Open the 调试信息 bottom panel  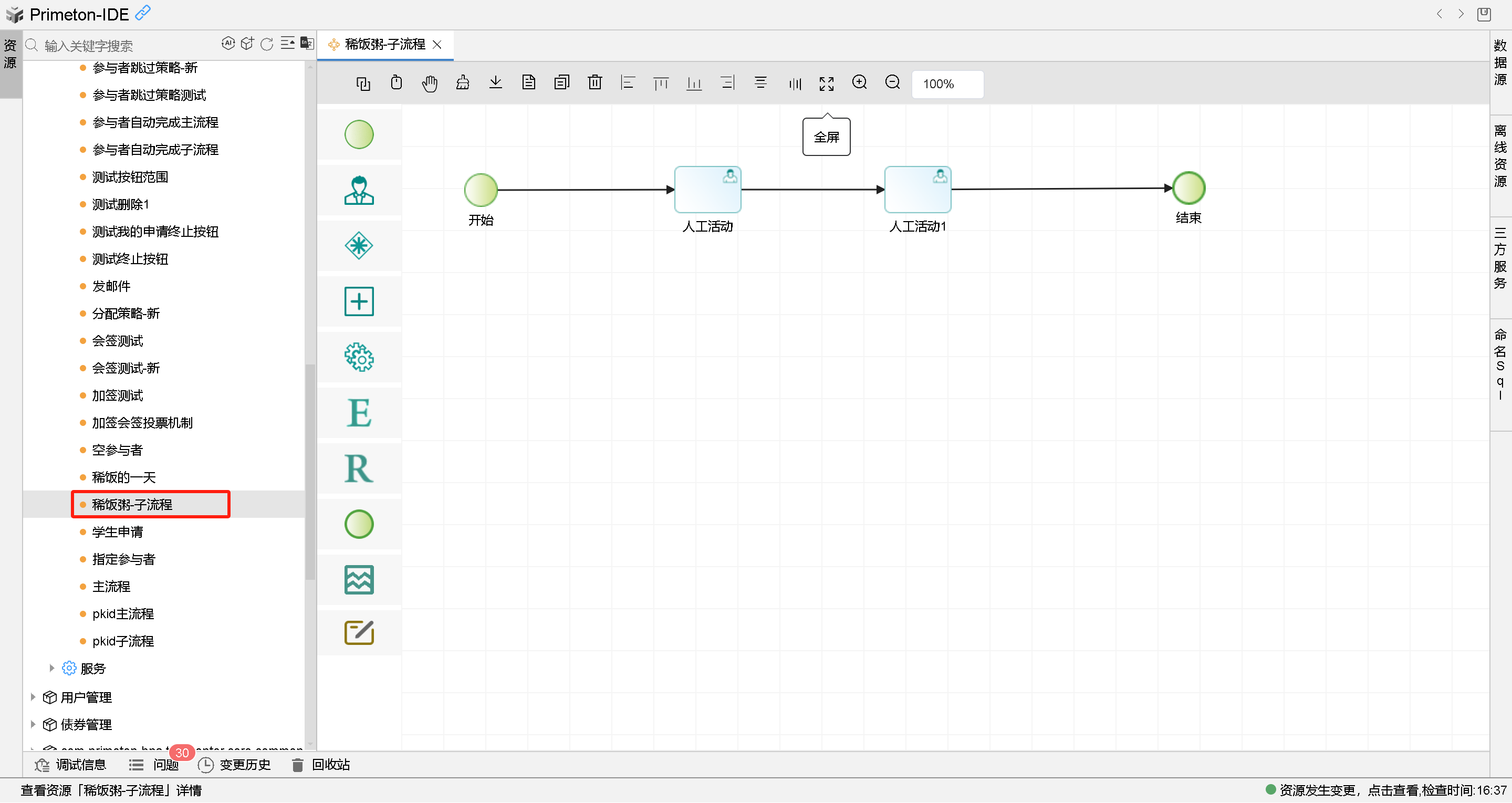tap(70, 764)
